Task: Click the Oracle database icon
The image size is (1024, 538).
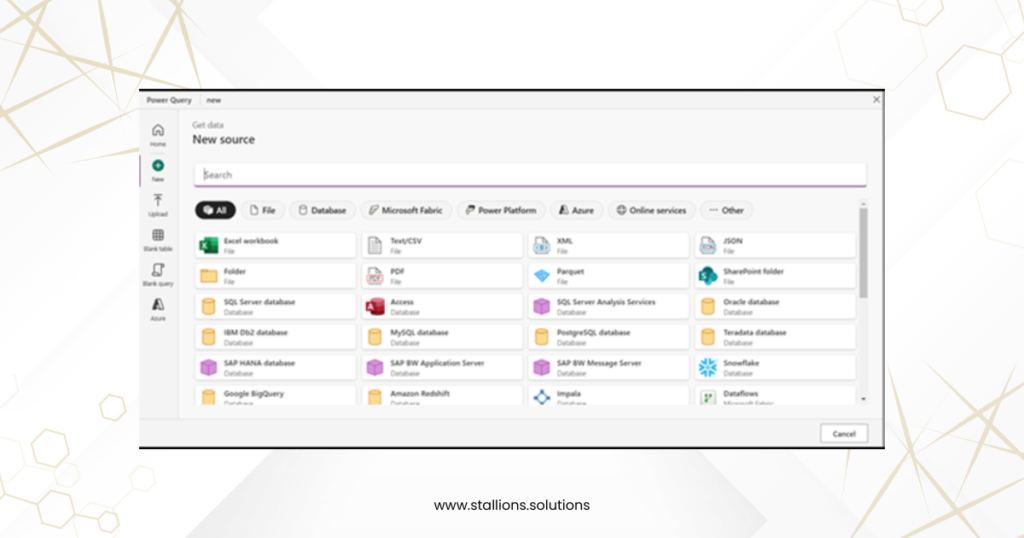Action: (708, 306)
